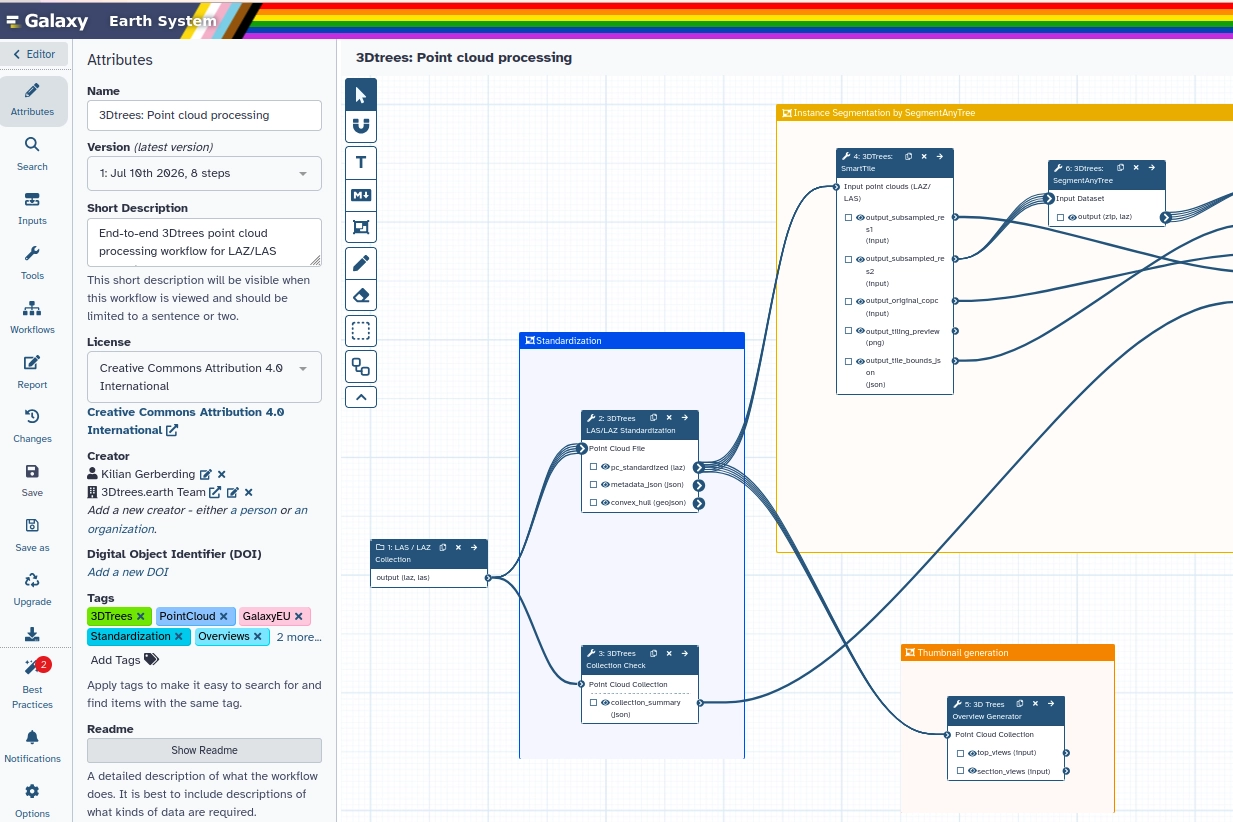Open the Changes history in sidebar
This screenshot has width=1233, height=822.
(x=32, y=426)
